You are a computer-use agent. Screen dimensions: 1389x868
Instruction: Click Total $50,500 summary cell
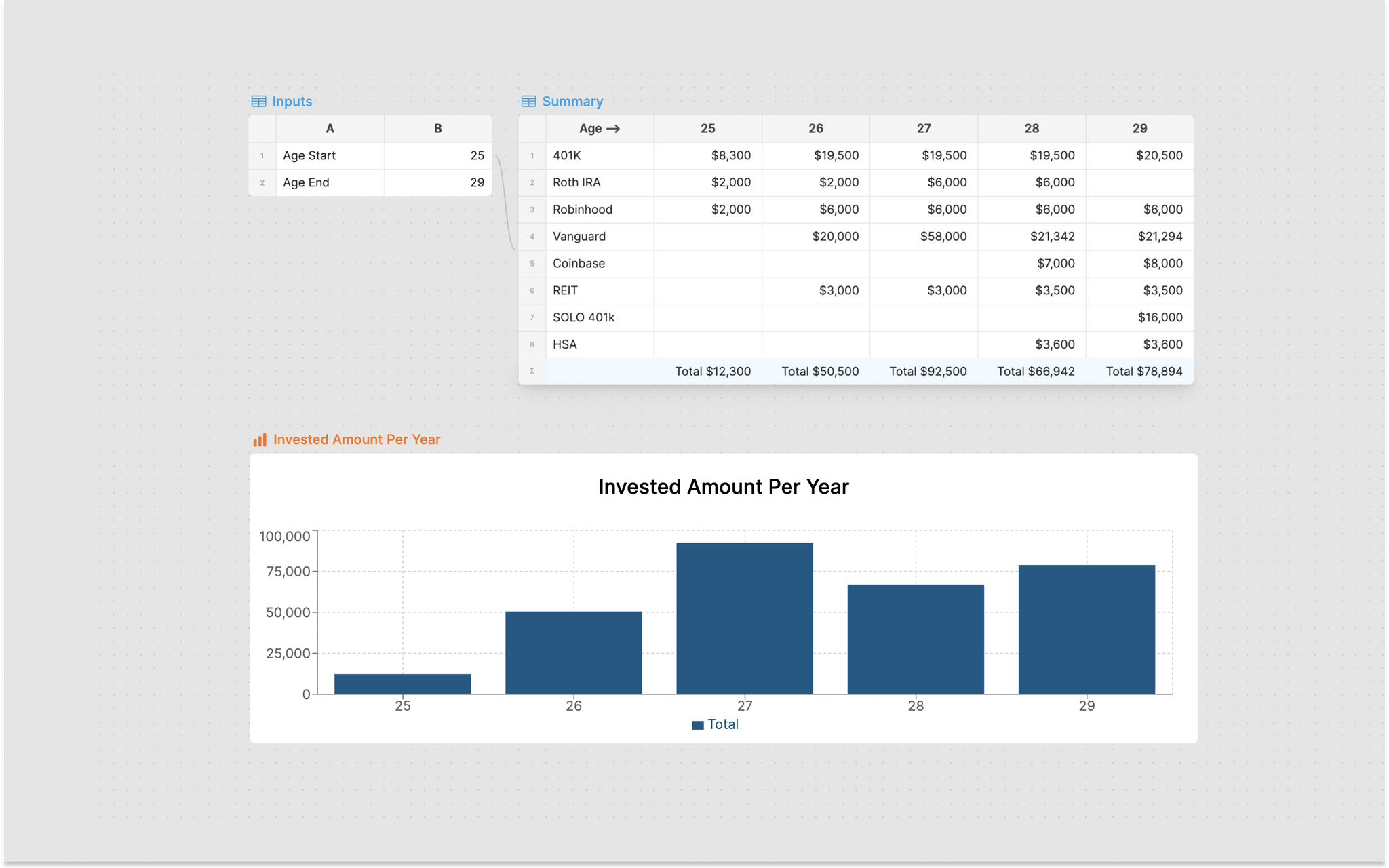pos(816,371)
